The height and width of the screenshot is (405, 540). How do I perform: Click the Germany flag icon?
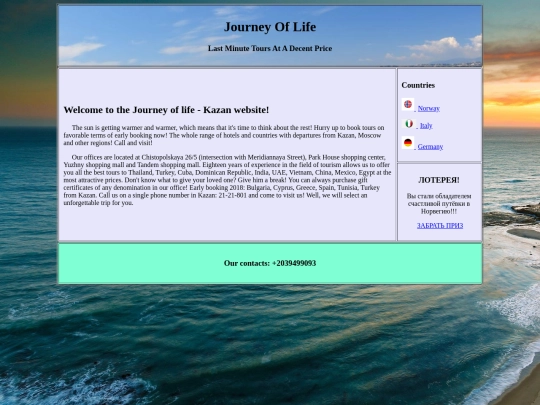[x=408, y=143]
